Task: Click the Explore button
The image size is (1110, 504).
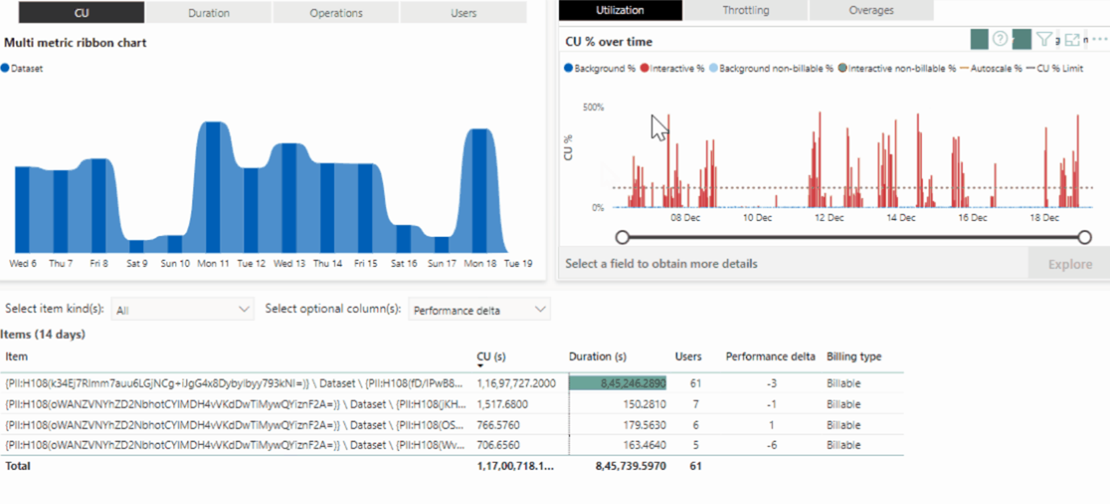Action: click(x=1069, y=264)
